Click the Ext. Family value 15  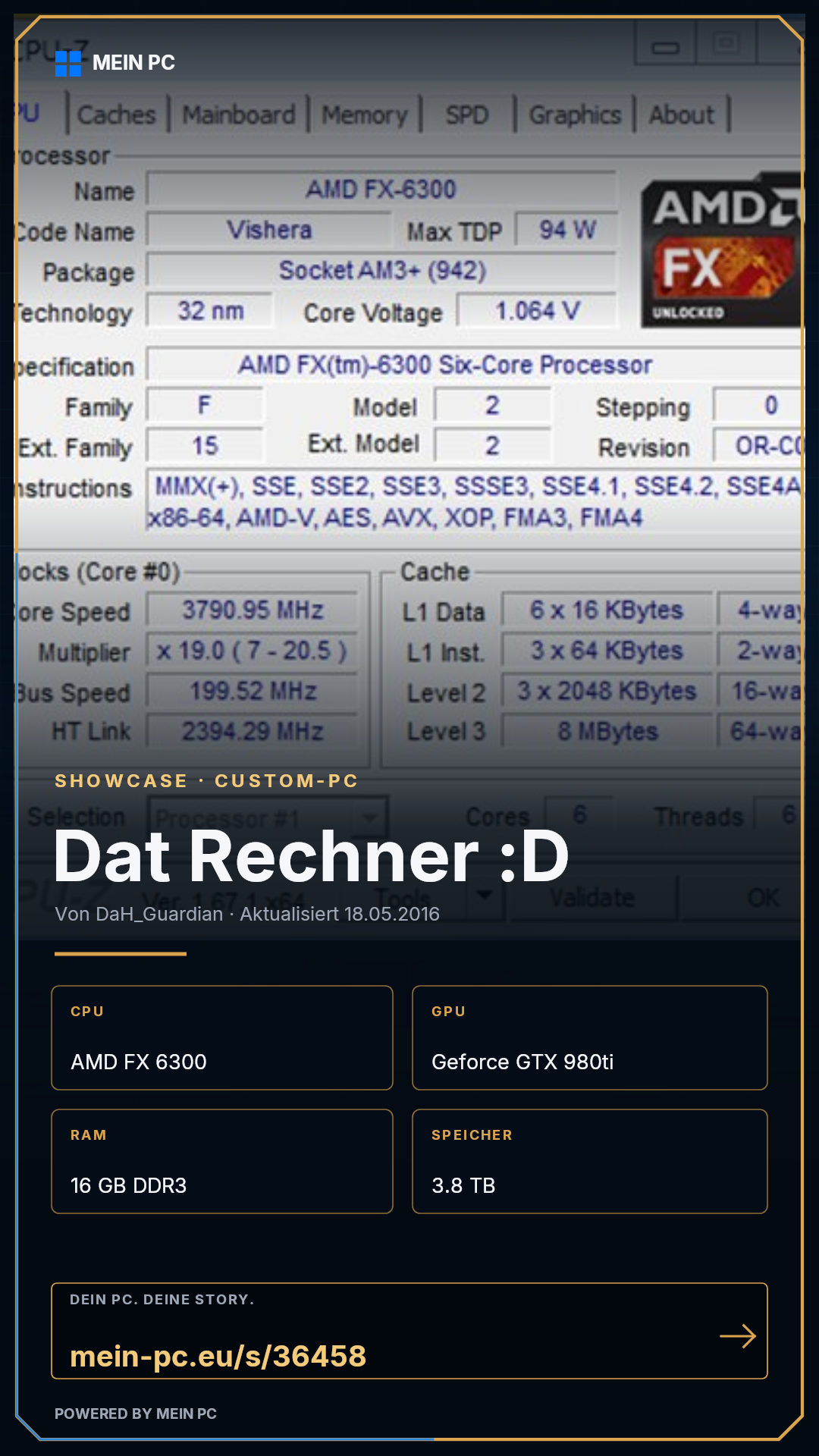[x=205, y=446]
